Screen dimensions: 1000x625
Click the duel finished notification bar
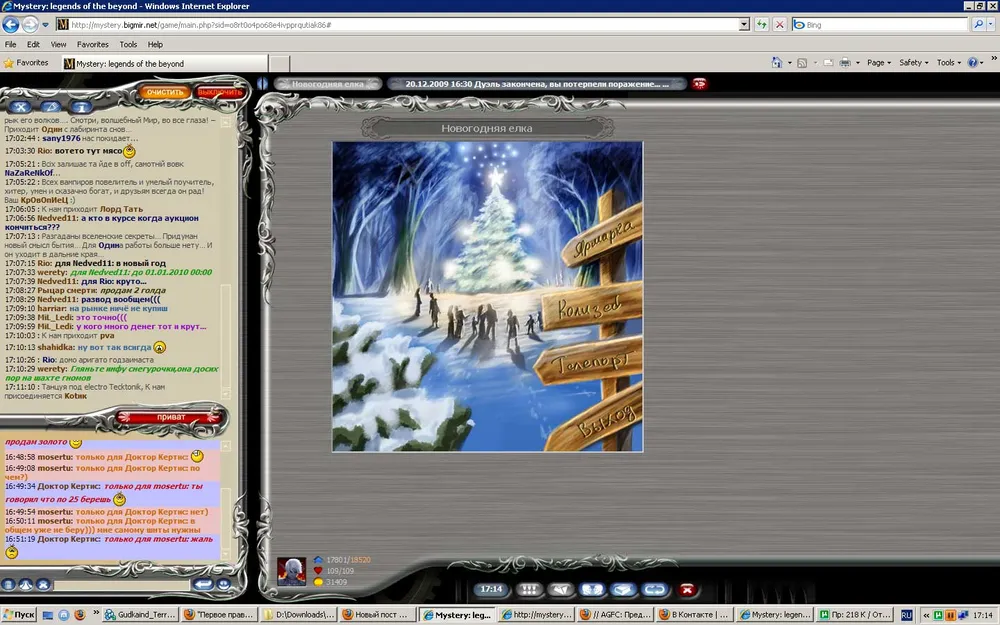coord(537,84)
